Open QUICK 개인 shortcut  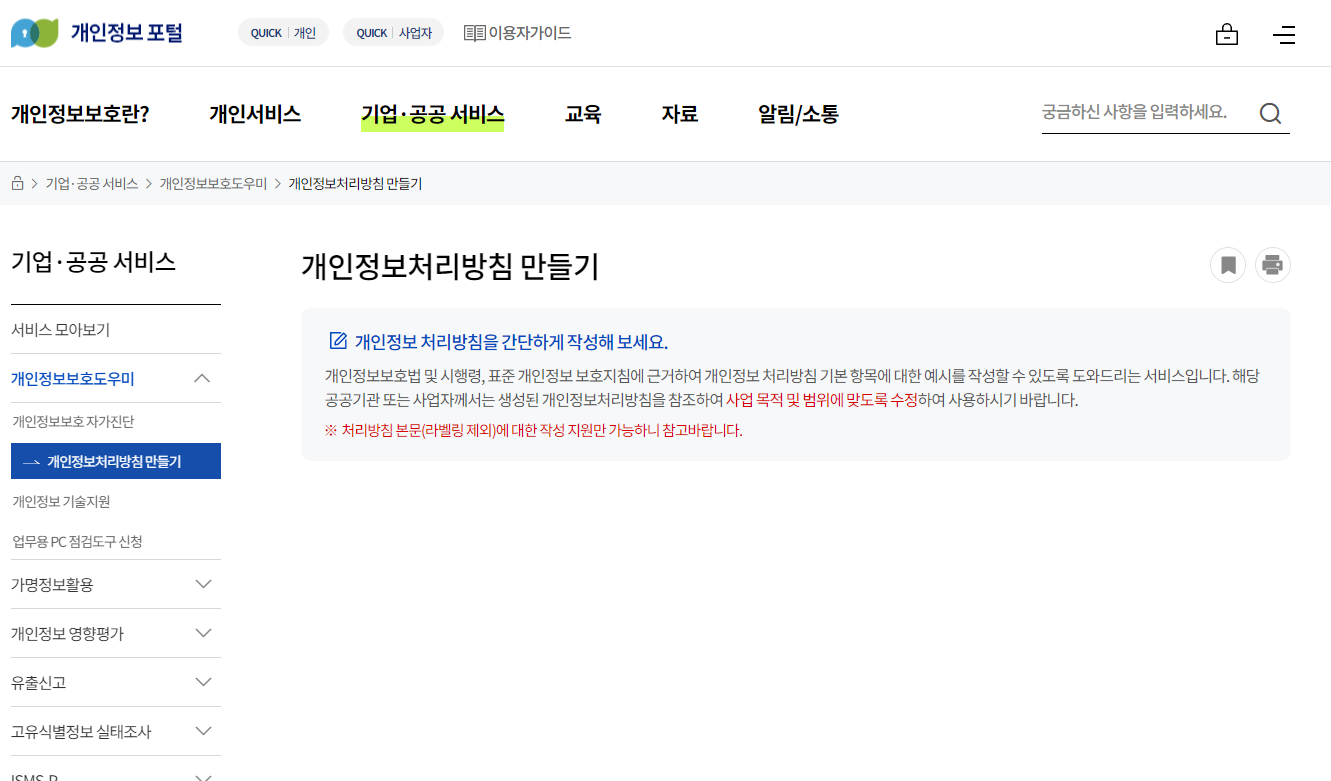click(x=283, y=33)
